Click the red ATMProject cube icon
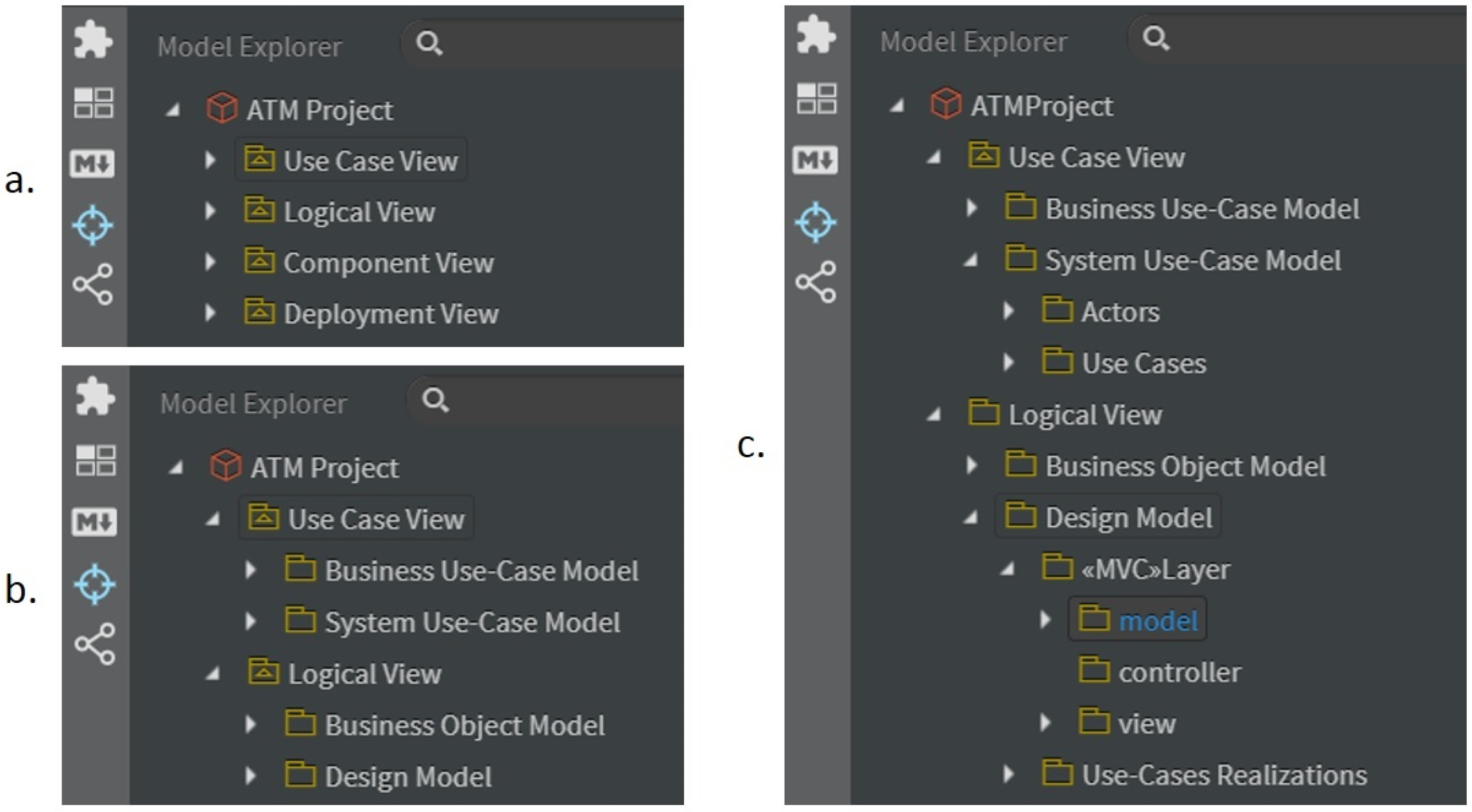The width and height of the screenshot is (1472, 812). click(945, 104)
